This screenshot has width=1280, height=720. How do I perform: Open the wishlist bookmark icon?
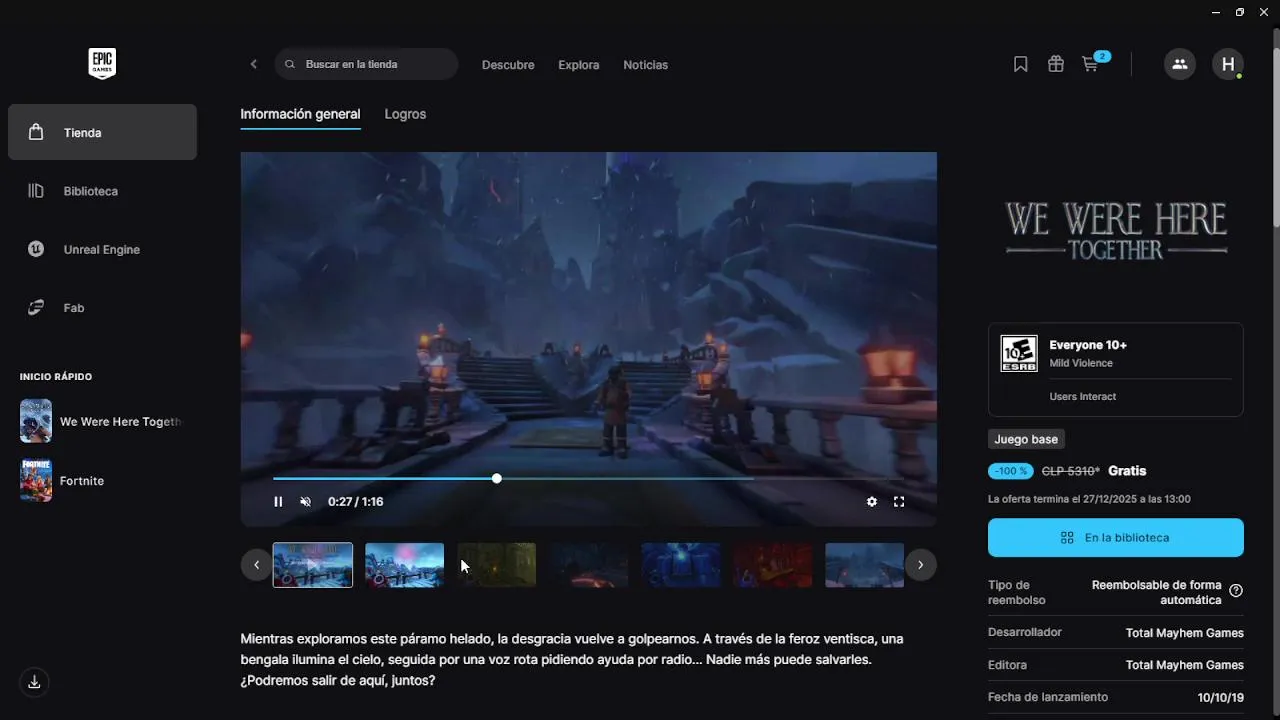point(1021,64)
